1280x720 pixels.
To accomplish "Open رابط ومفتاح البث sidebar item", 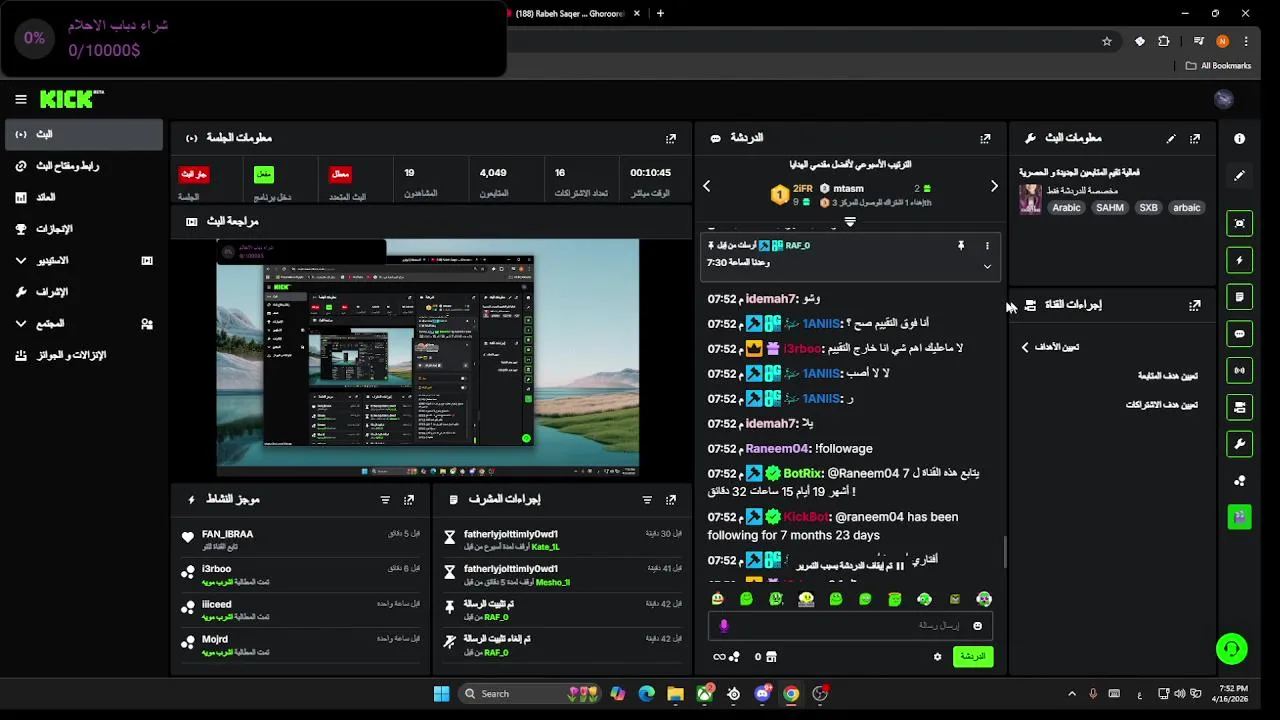I will 83,166.
